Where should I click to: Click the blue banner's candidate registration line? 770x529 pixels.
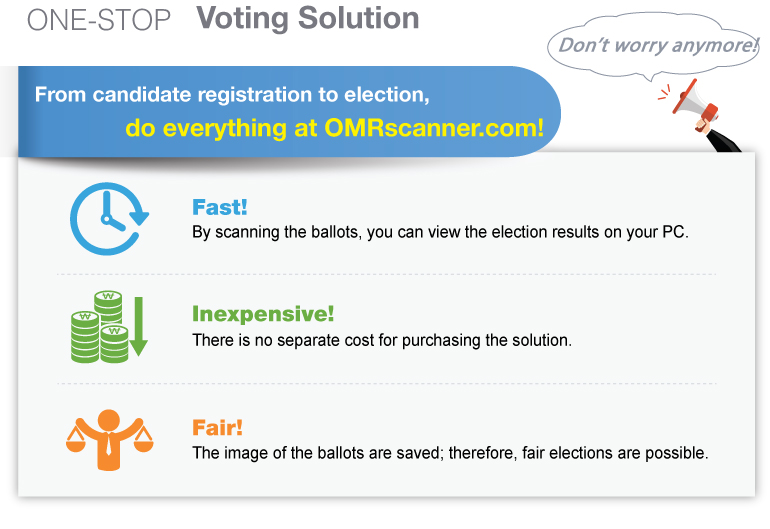click(232, 96)
